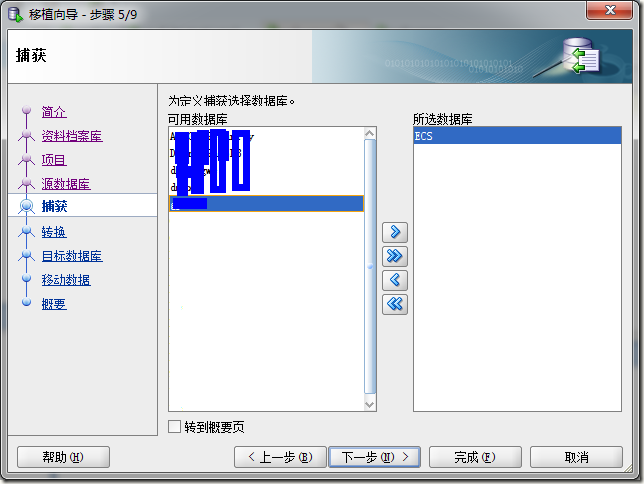The height and width of the screenshot is (484, 644).
Task: Click scroll-down arrow of available databases list
Action: [370, 405]
